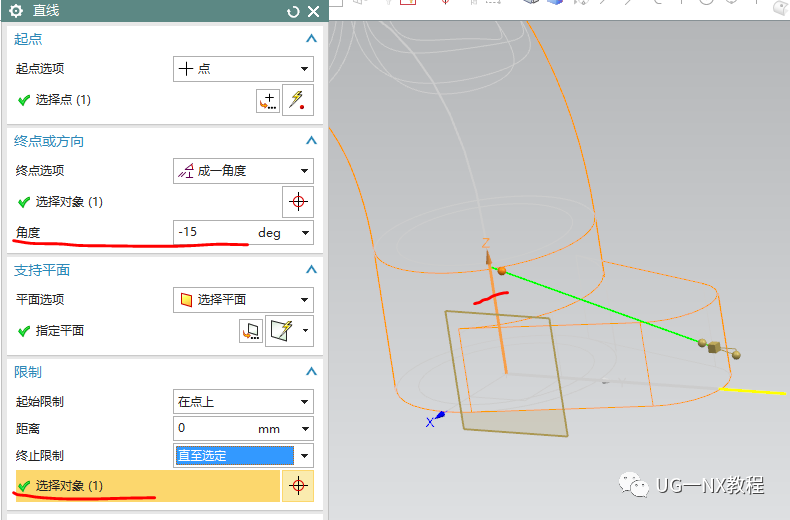Open the 距离 mm dropdown arrow
The image size is (790, 520).
tap(305, 429)
